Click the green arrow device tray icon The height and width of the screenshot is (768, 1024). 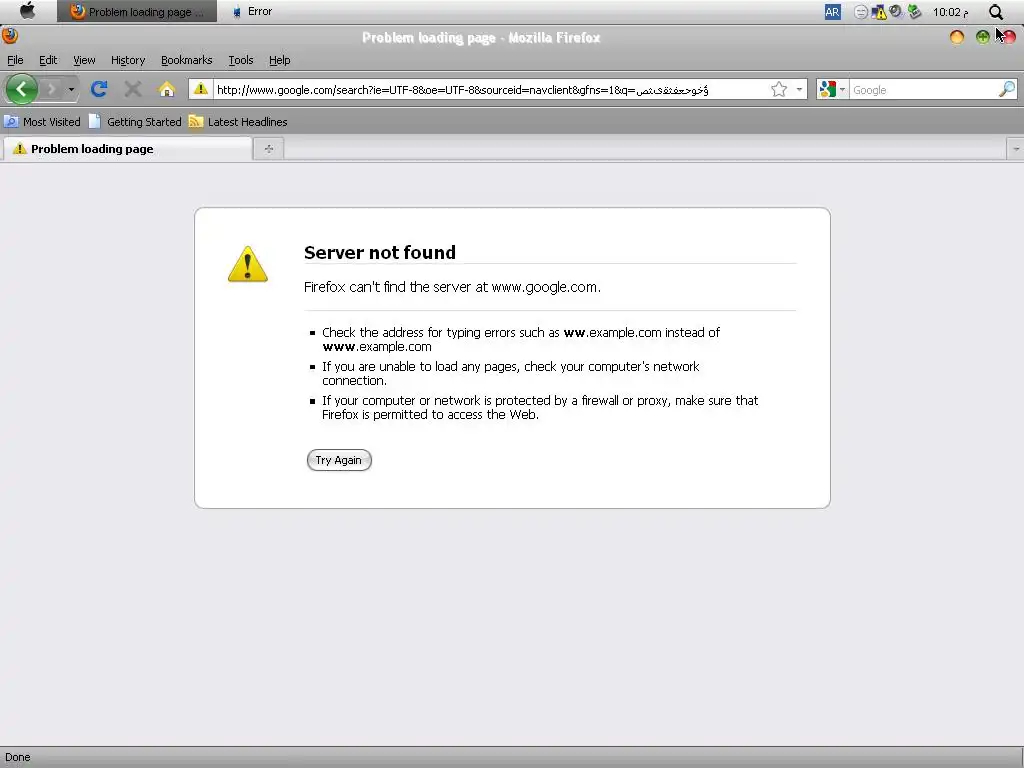point(914,12)
